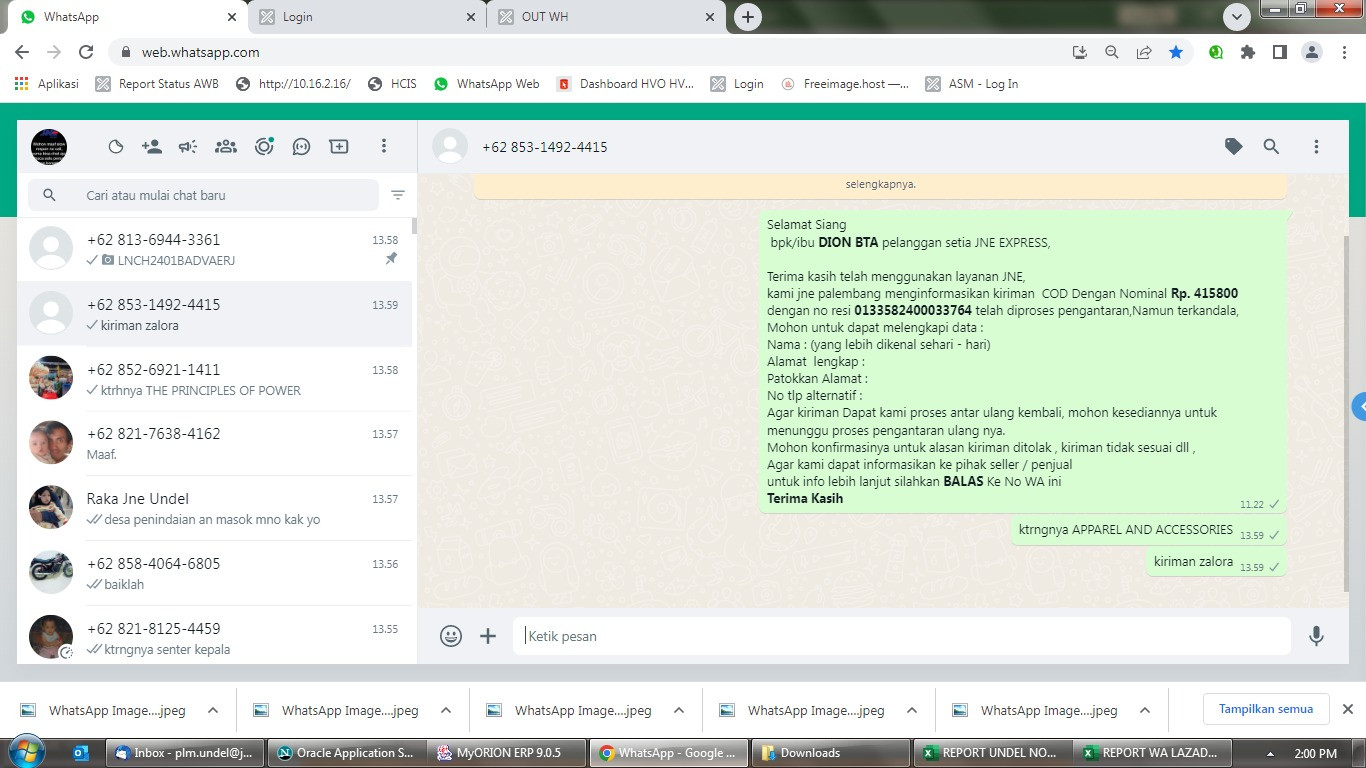Open the Aplikasi bookmarks shortcut
The height and width of the screenshot is (768, 1366).
click(47, 84)
